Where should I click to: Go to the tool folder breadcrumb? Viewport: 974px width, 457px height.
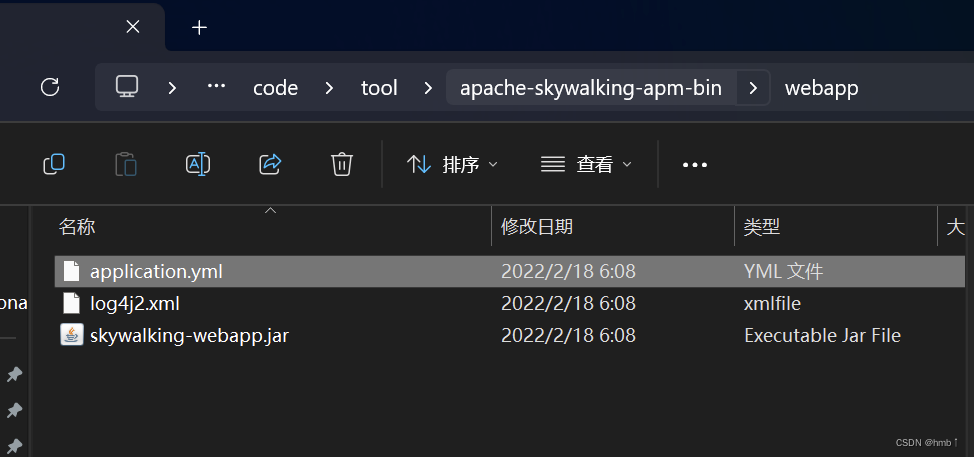(x=379, y=88)
